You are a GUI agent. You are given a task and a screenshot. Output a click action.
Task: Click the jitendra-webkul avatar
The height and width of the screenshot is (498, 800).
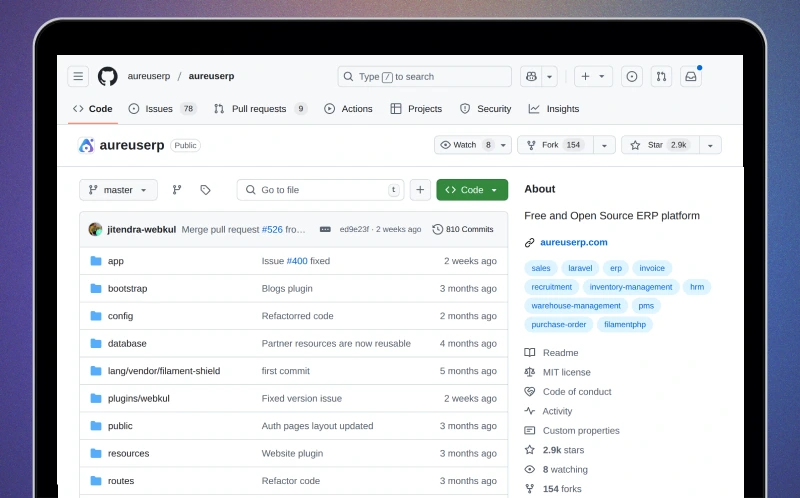point(95,229)
